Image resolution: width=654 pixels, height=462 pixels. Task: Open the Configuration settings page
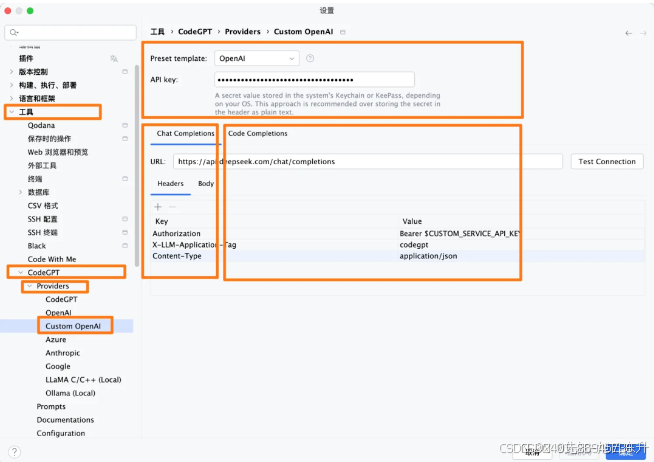60,433
